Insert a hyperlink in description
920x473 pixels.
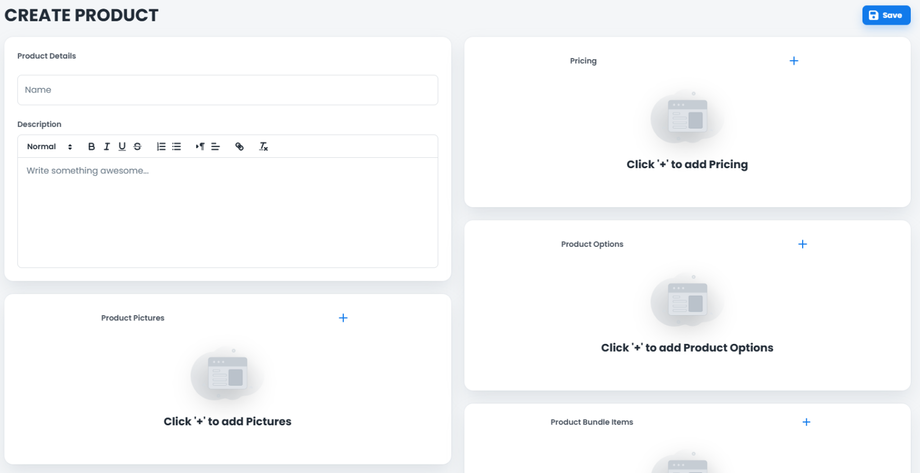point(239,147)
